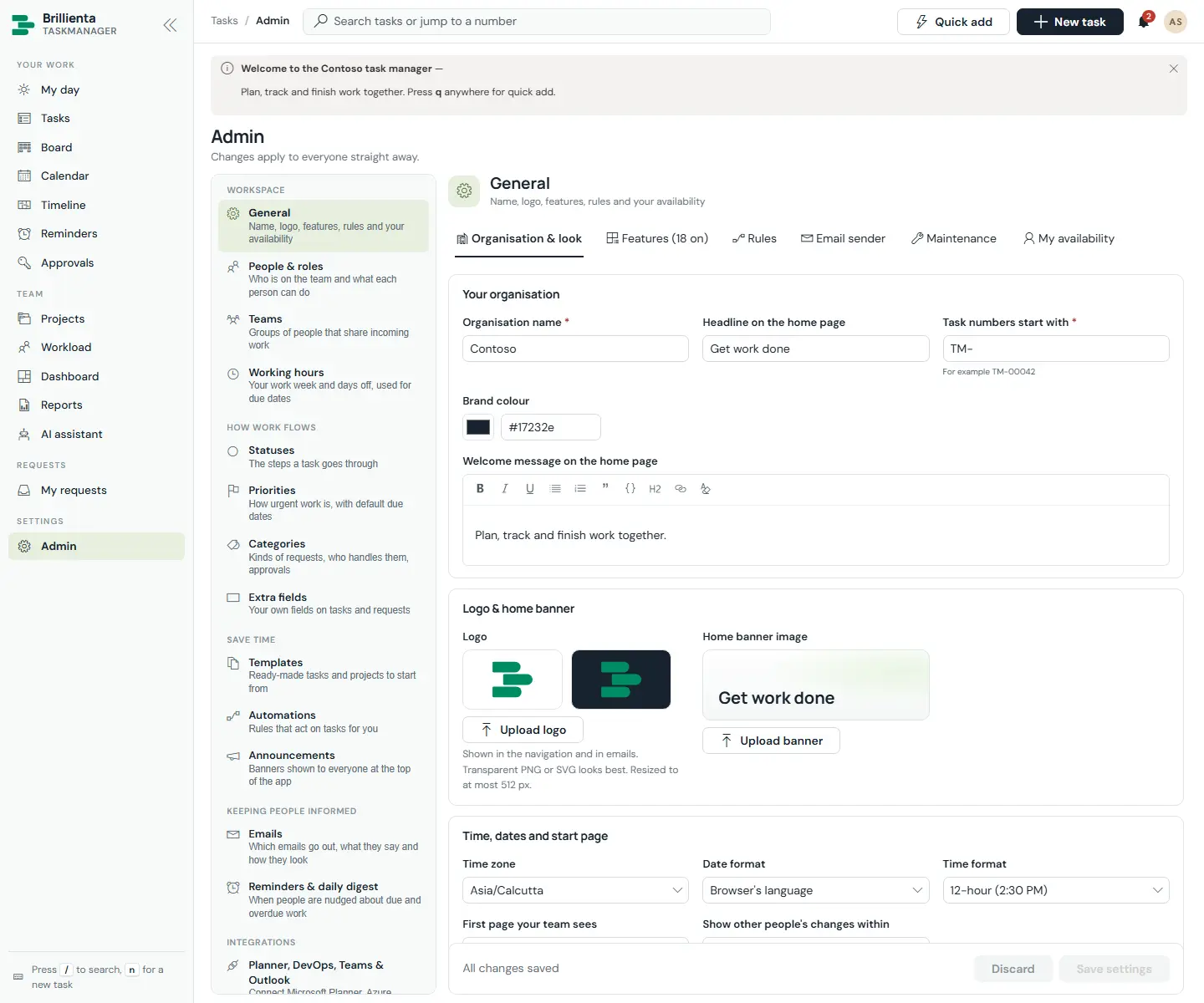
Task: Click the Headline on the home page field
Action: (816, 349)
